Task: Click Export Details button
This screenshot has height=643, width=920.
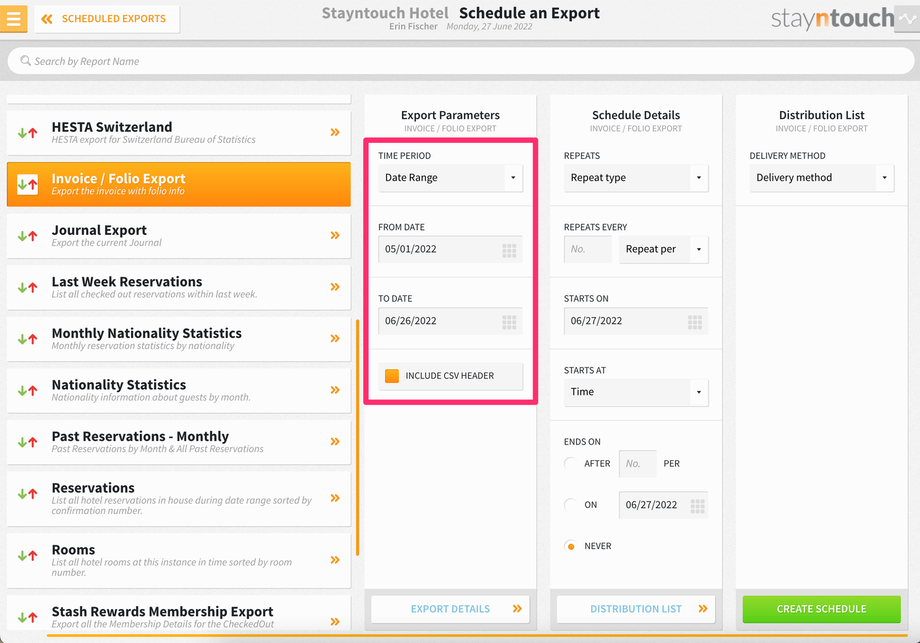Action: 450,609
